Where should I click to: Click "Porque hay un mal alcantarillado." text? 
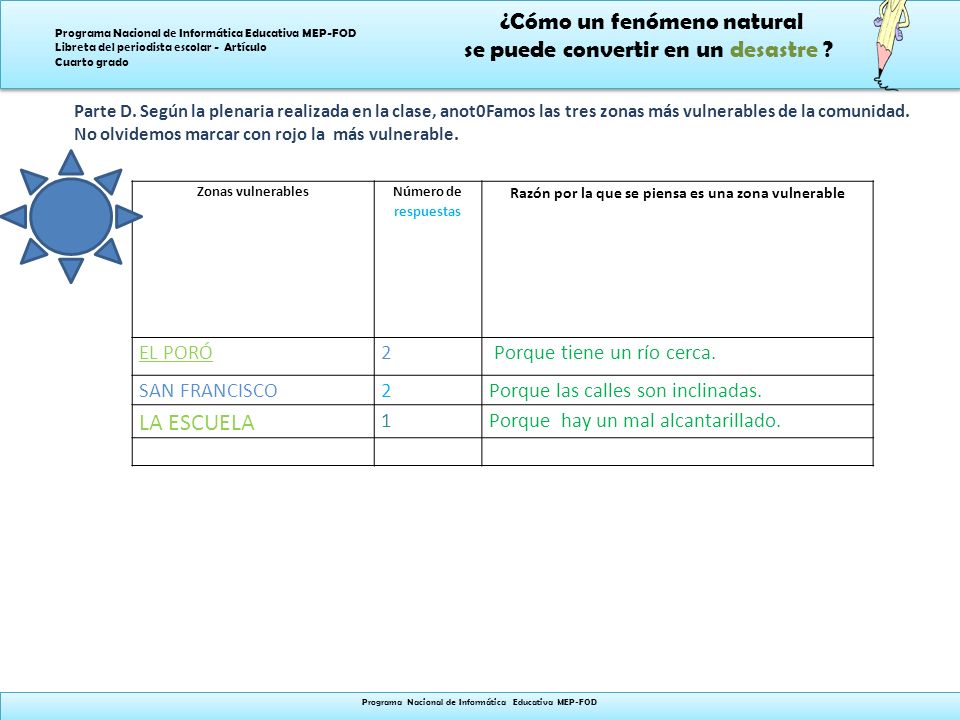click(635, 421)
